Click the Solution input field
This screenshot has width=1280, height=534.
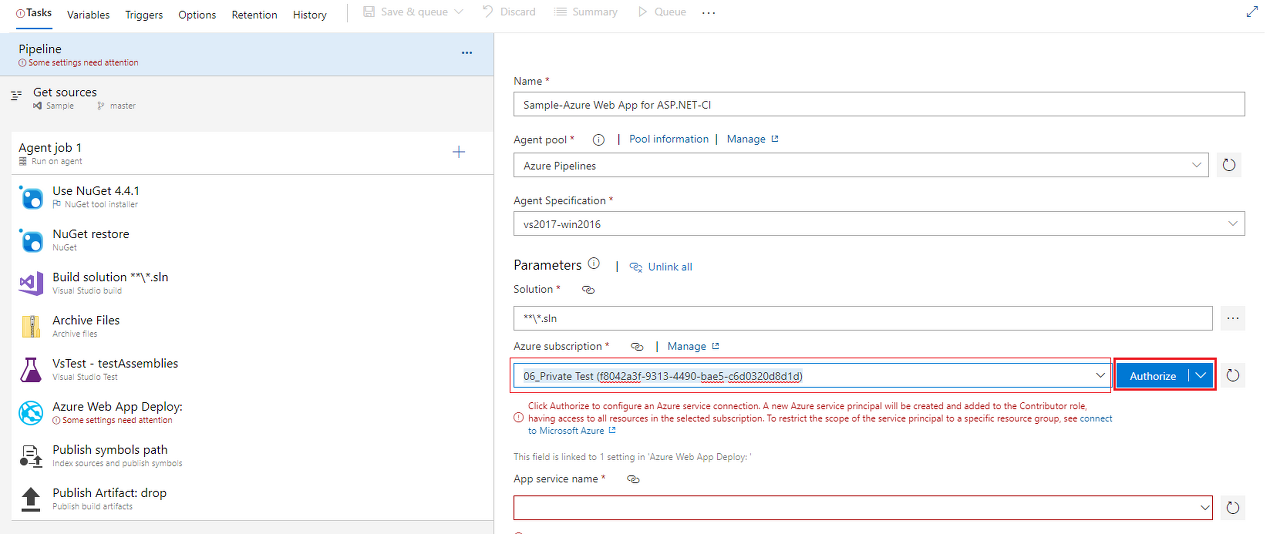pyautogui.click(x=863, y=318)
